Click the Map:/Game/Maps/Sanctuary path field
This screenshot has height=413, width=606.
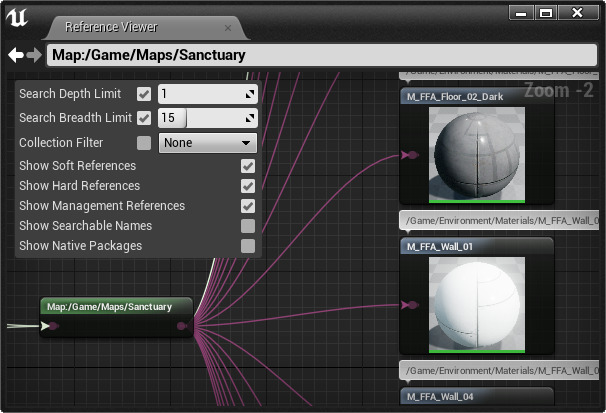pos(320,55)
